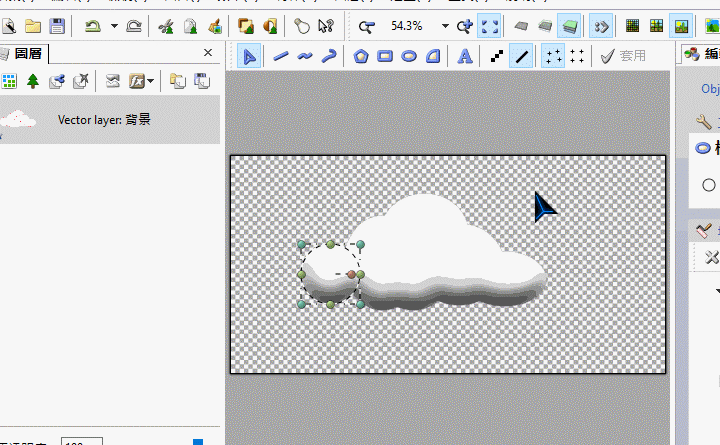Select the rounded corner Shape tool
720x445 pixels.
(x=433, y=56)
